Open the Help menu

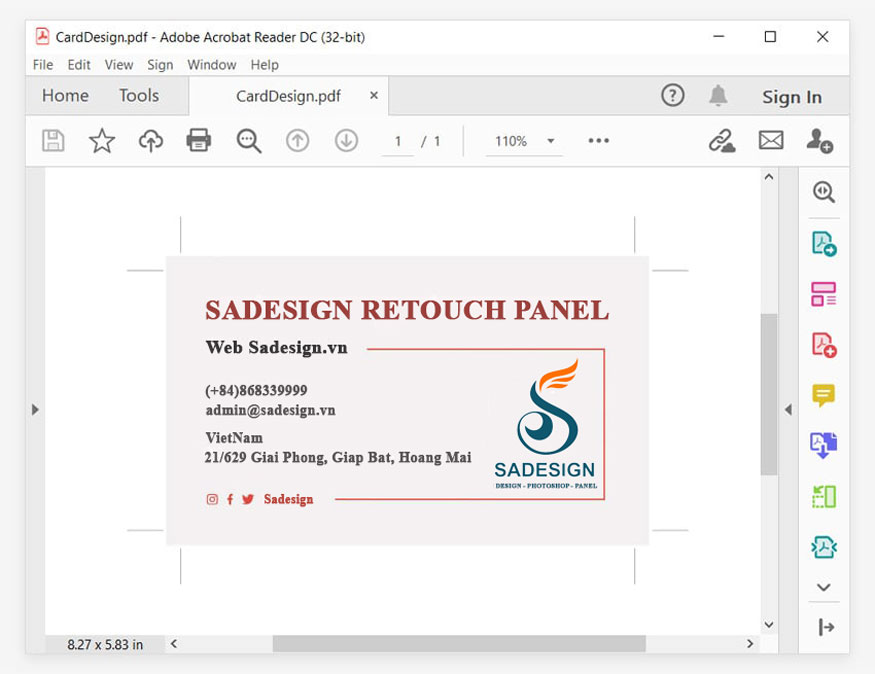(265, 65)
